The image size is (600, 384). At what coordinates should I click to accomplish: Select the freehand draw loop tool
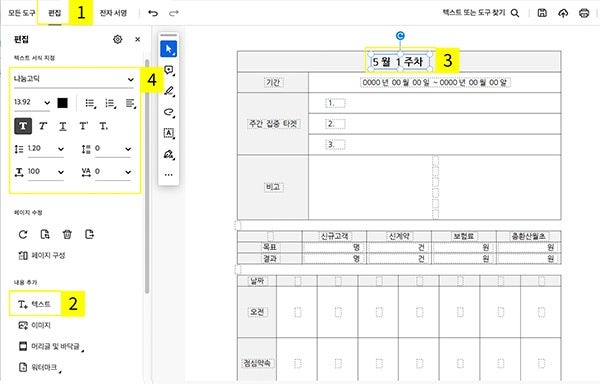[169, 112]
